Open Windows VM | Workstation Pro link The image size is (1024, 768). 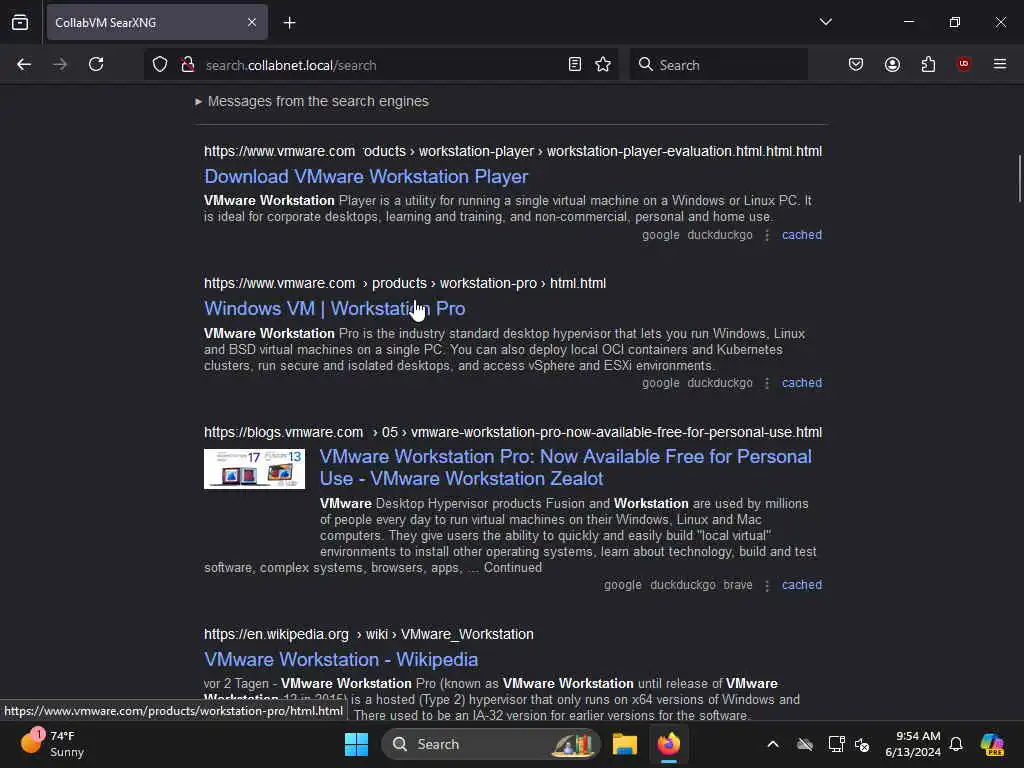[x=334, y=308]
